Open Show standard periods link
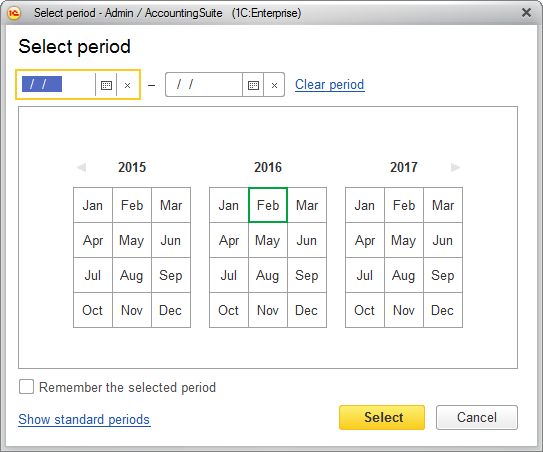Screen dimensions: 543x452 point(84,419)
